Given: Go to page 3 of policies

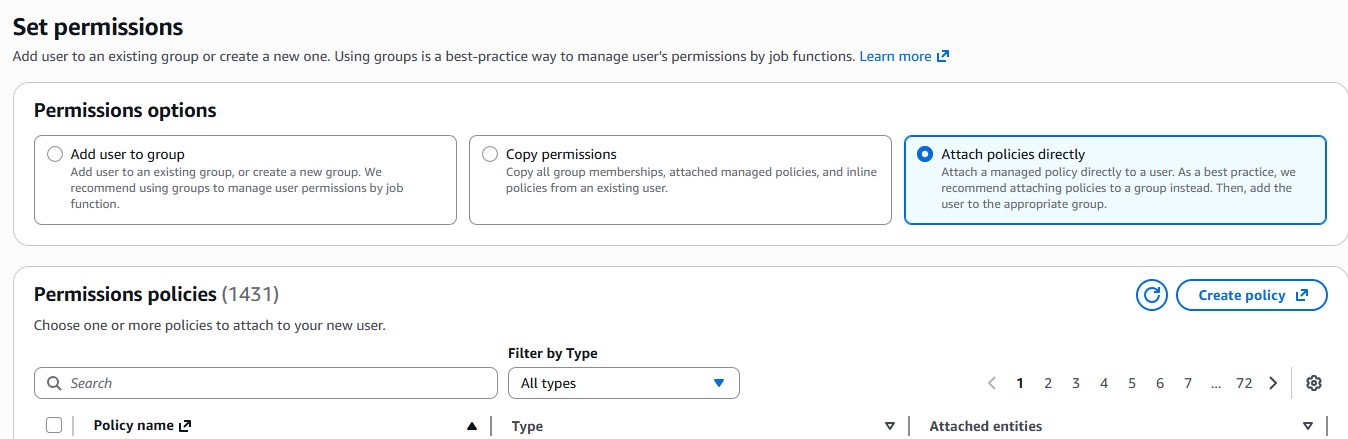Looking at the screenshot, I should tap(1076, 383).
